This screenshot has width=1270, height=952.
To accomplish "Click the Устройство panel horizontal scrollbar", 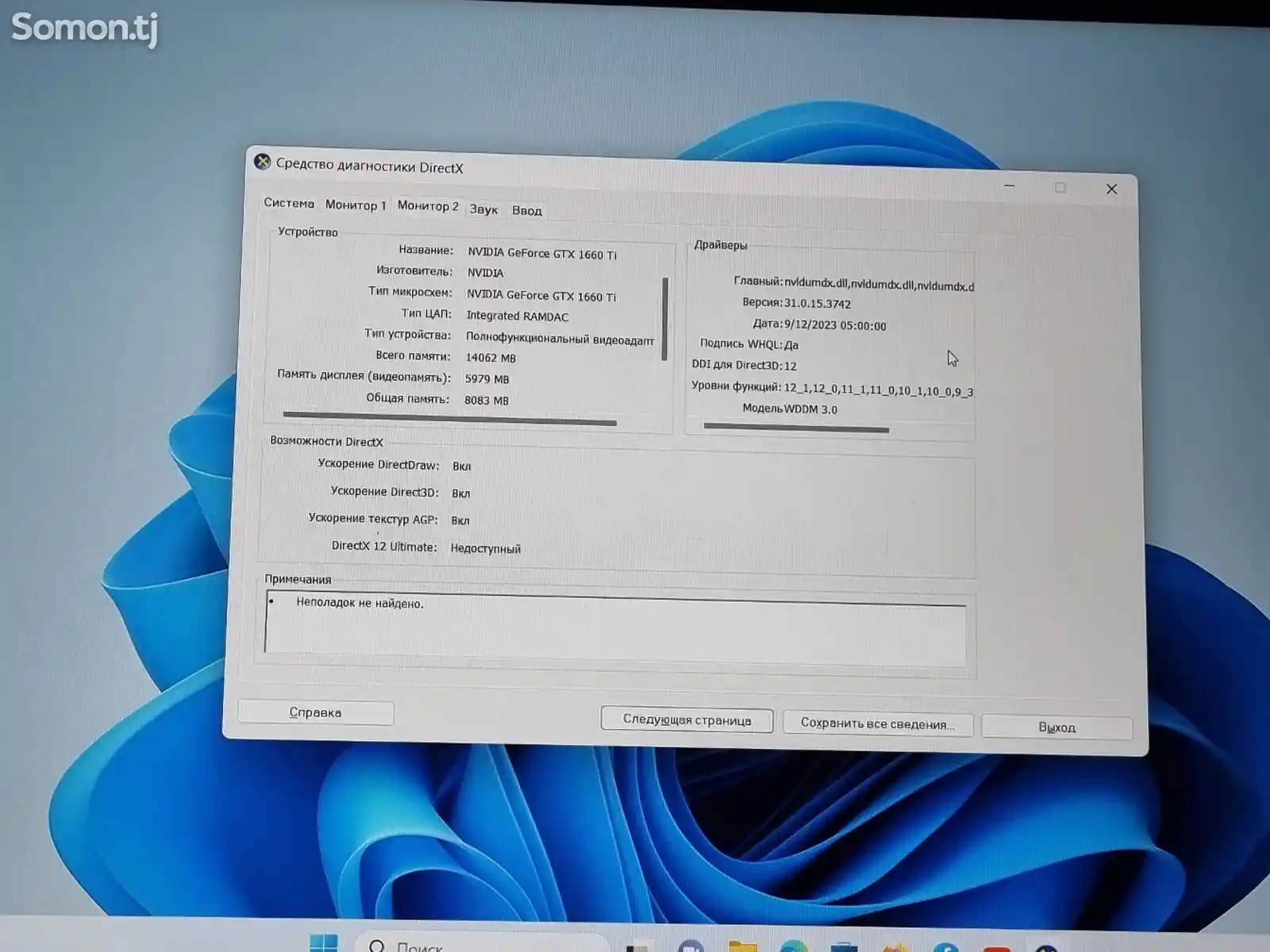I will [x=449, y=418].
